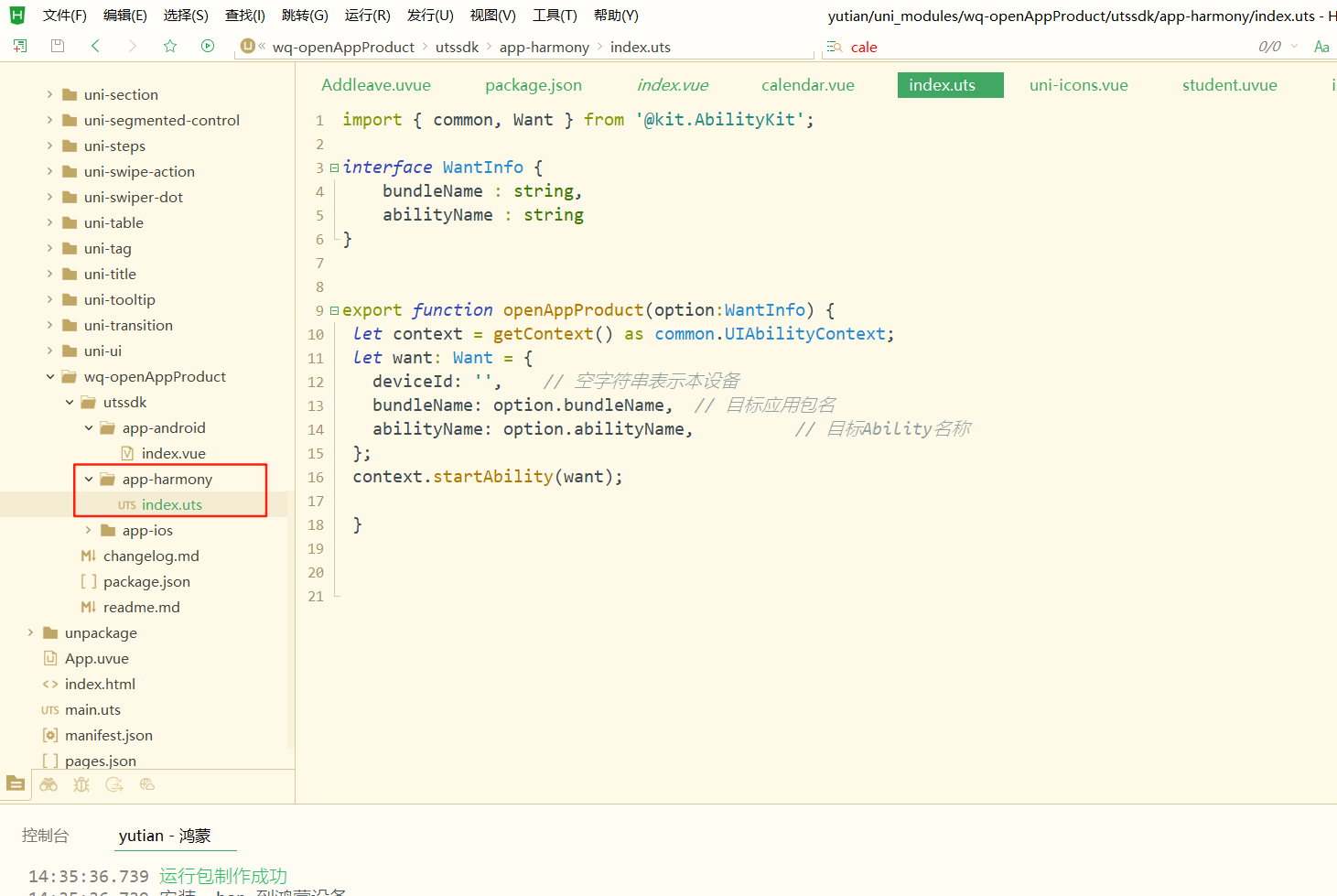Open the binoculars search panel icon
Image resolution: width=1337 pixels, height=896 pixels.
tap(49, 784)
